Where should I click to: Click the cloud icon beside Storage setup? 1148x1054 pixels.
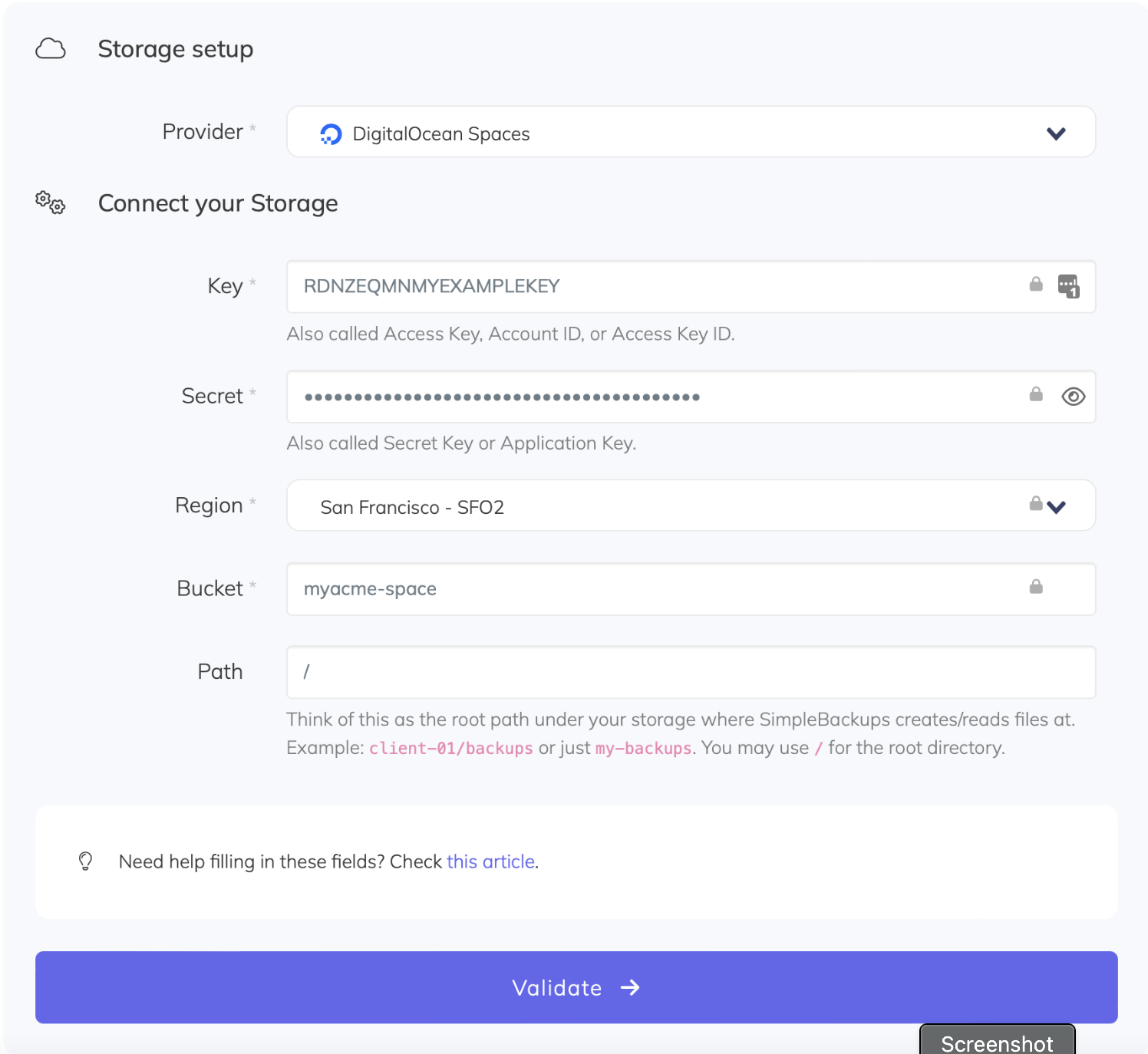[51, 49]
